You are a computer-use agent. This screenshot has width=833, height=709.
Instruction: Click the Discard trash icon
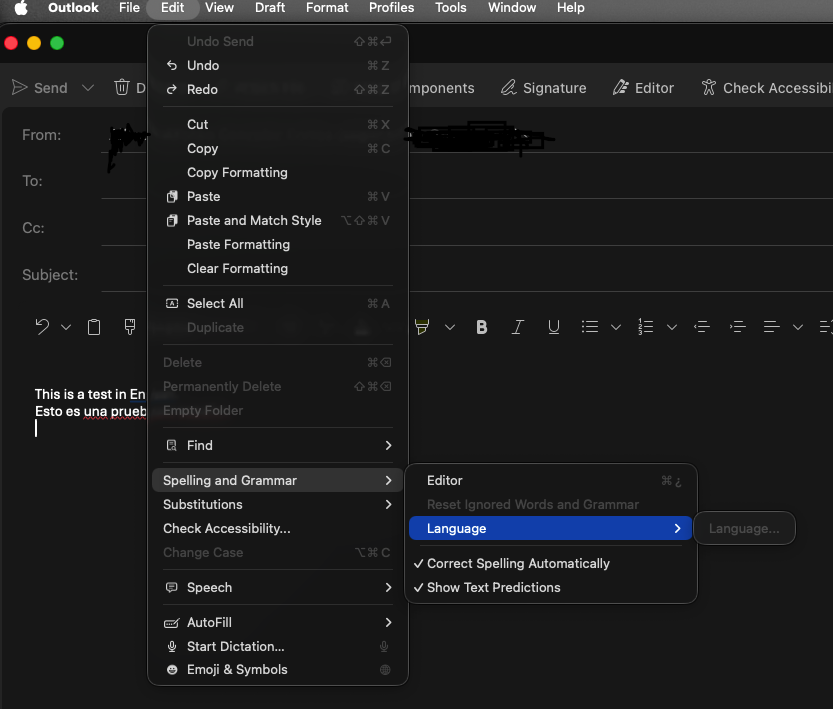click(x=122, y=87)
